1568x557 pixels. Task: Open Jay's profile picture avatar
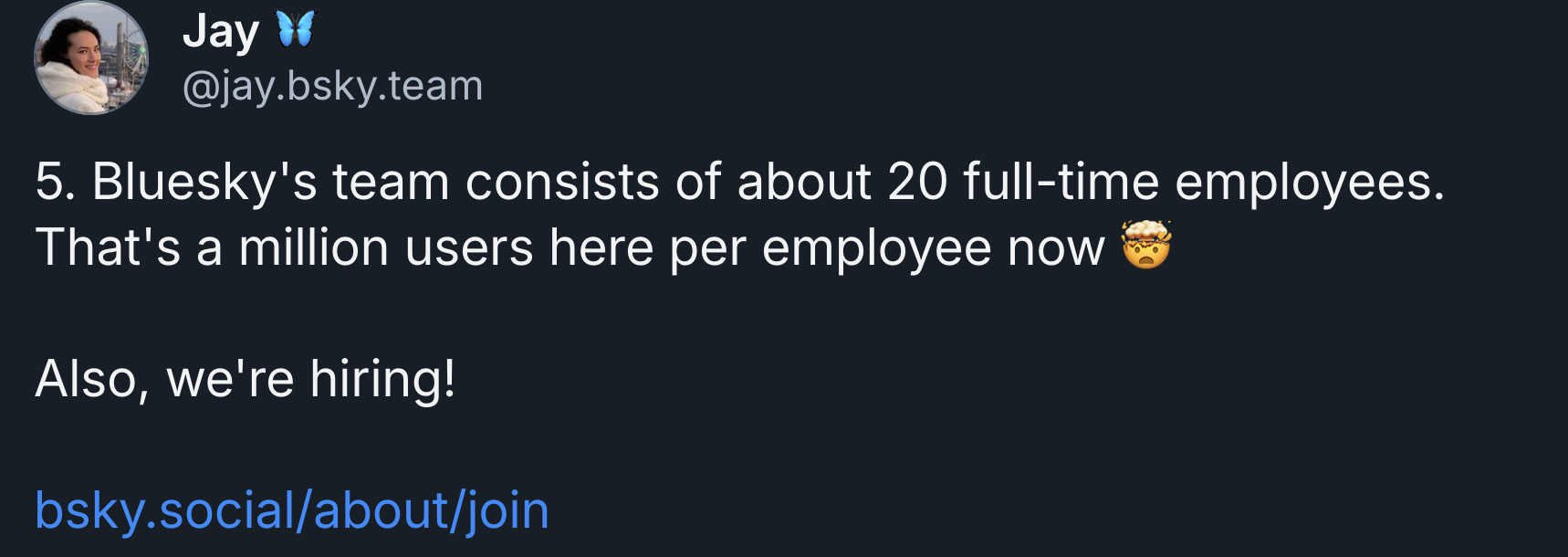click(90, 58)
